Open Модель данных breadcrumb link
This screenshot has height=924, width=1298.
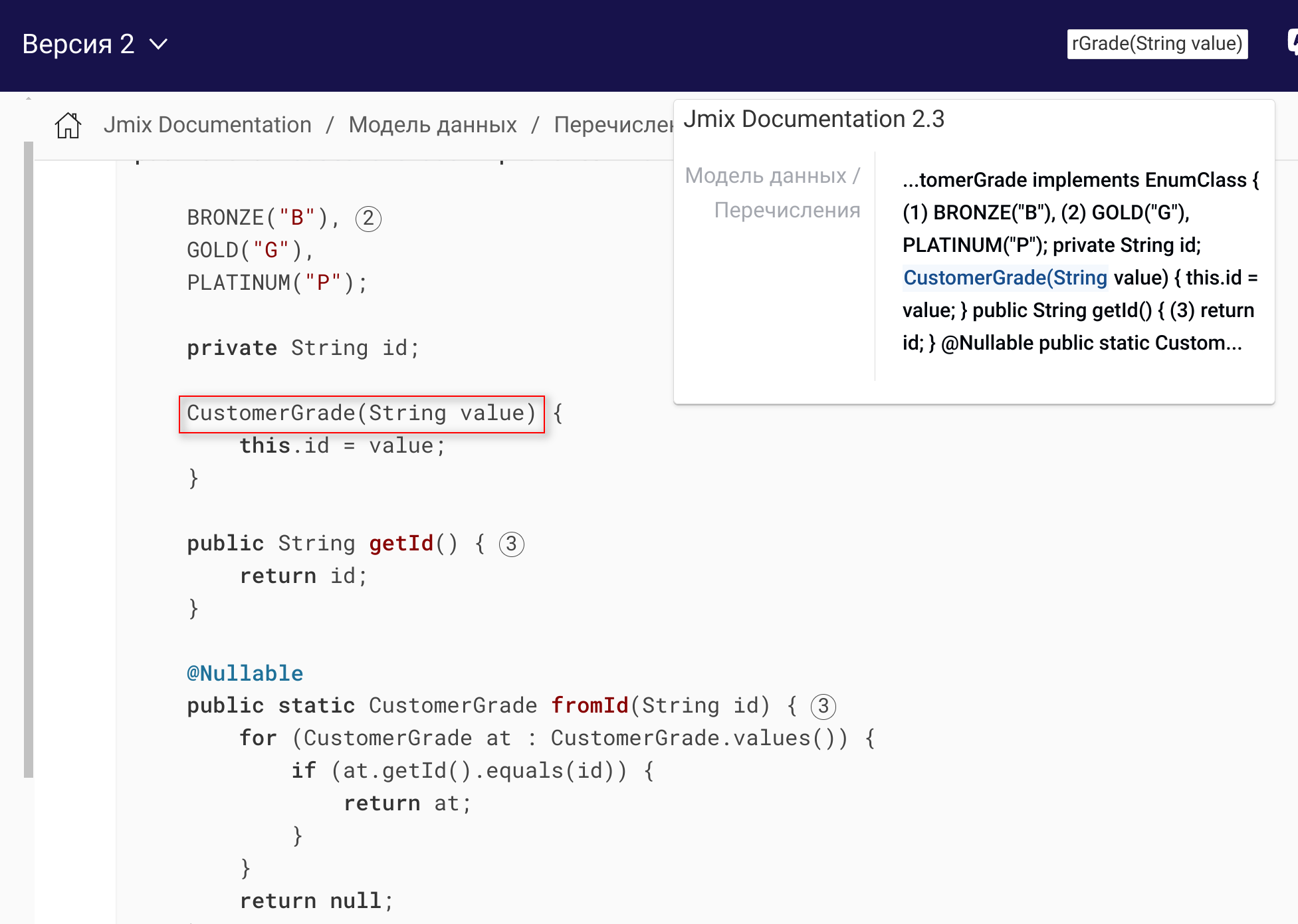433,125
